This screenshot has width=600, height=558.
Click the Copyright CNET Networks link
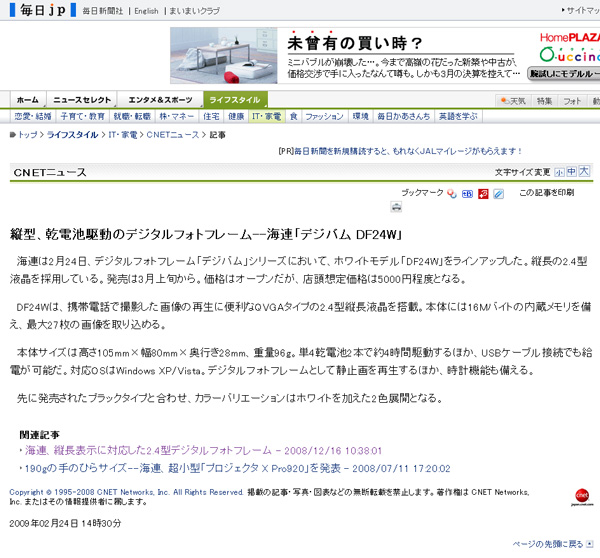(126, 492)
